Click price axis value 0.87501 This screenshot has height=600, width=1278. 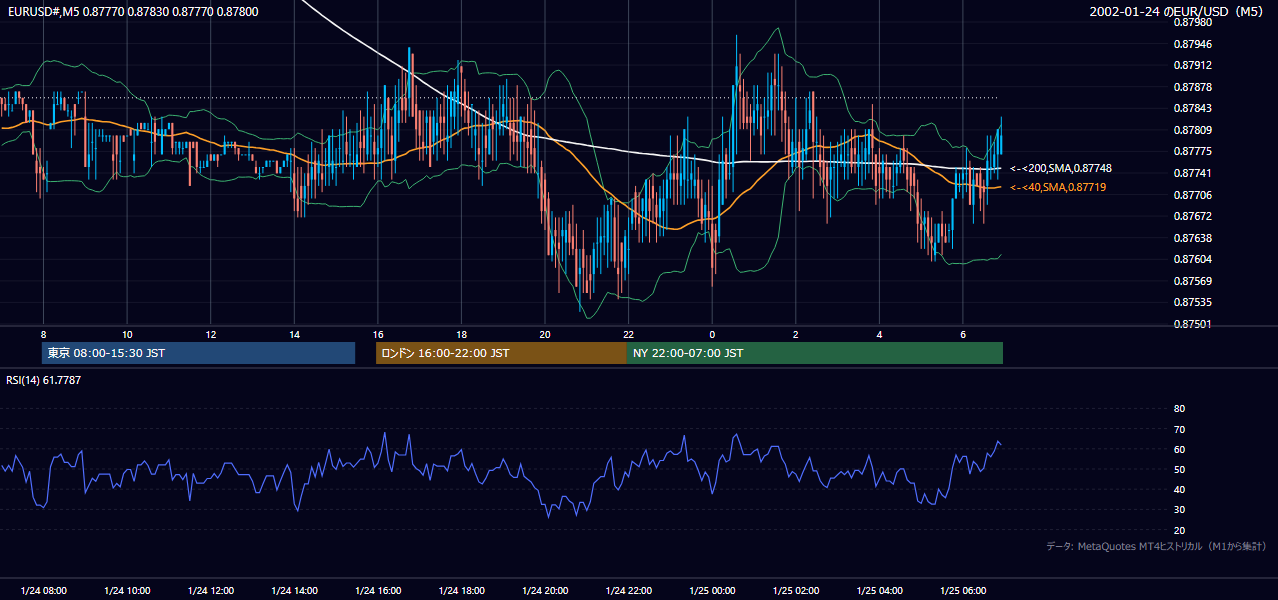[x=1194, y=324]
